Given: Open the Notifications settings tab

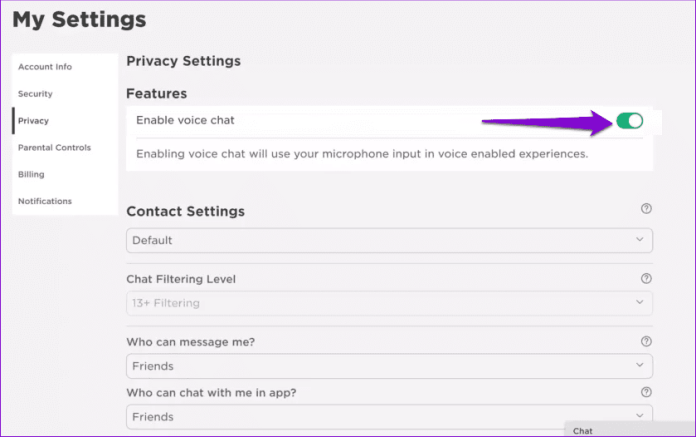Looking at the screenshot, I should click(x=45, y=201).
